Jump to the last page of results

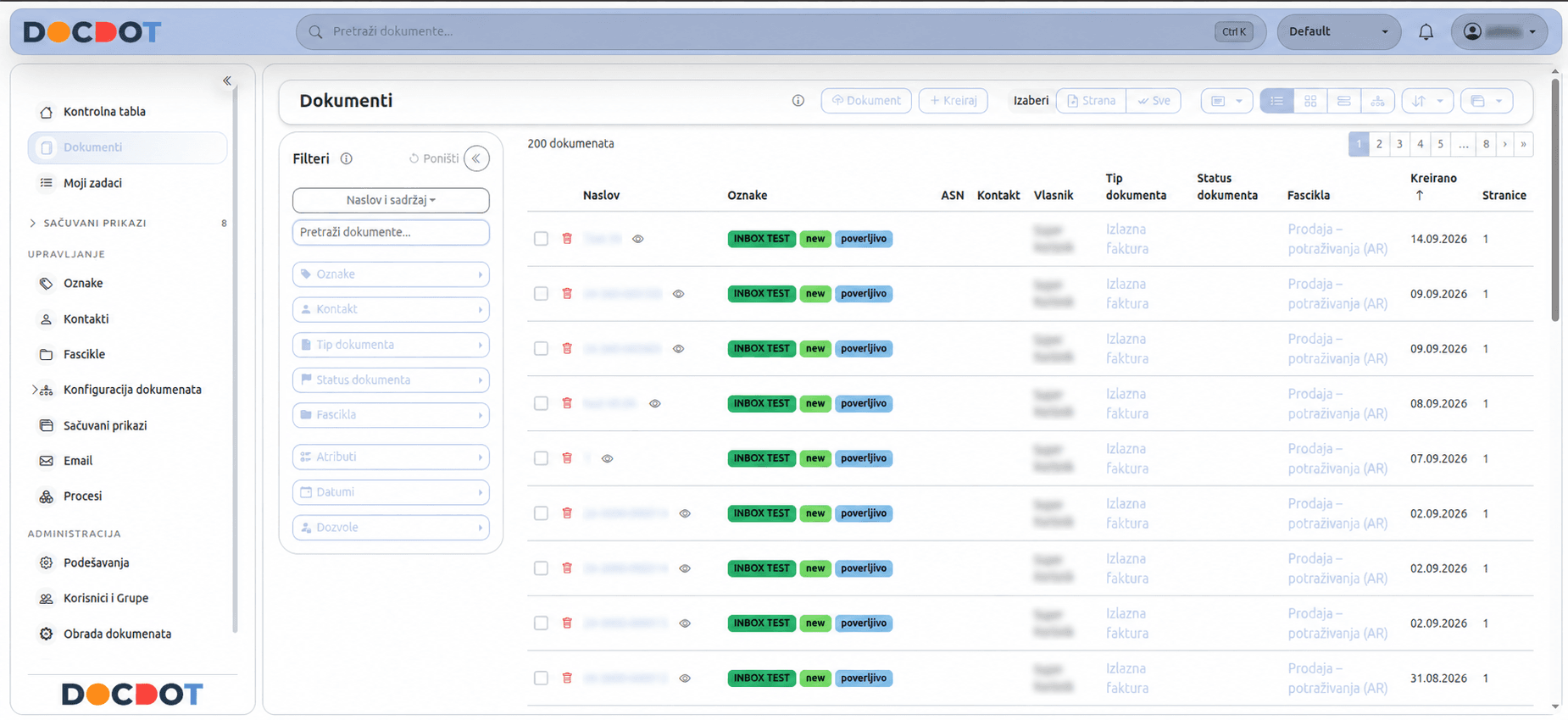point(1524,145)
